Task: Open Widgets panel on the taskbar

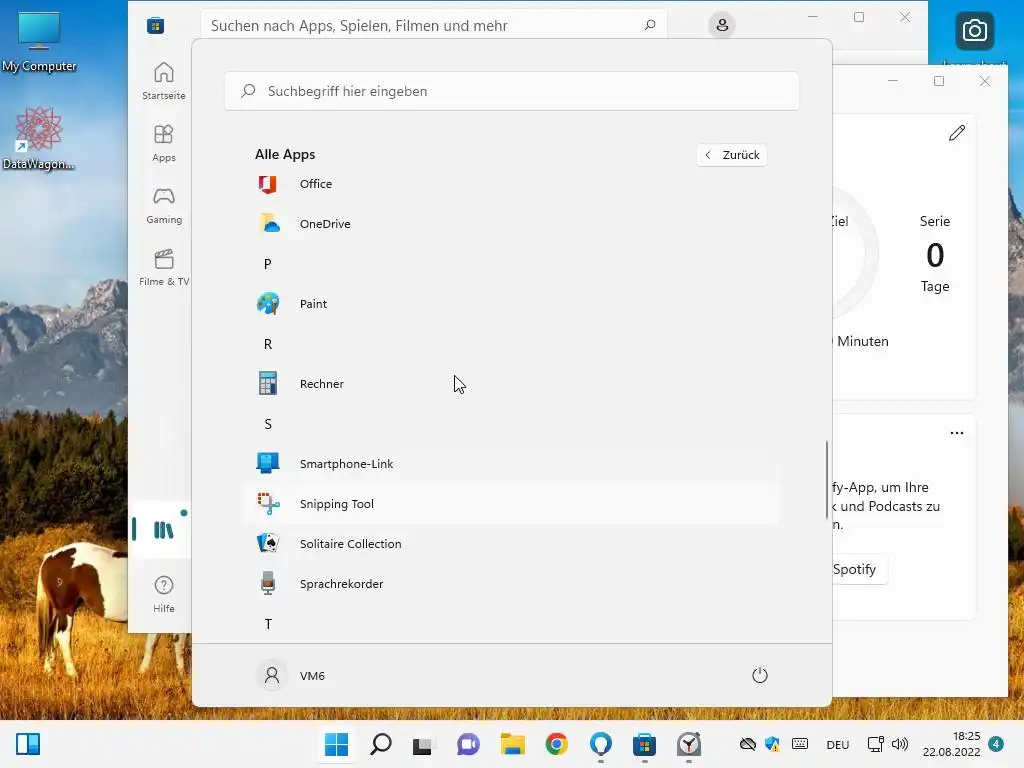Action: click(28, 744)
